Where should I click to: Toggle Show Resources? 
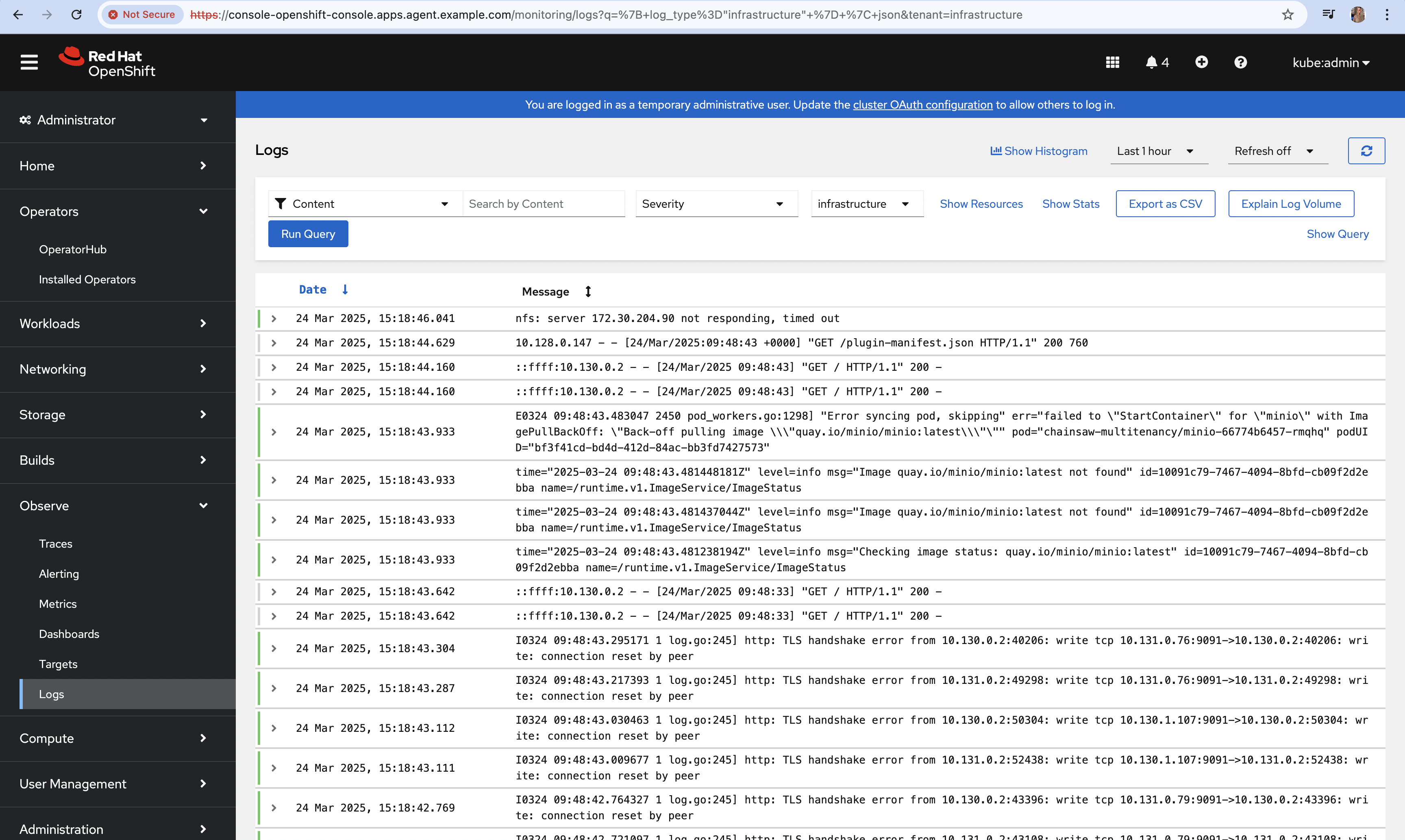coord(981,204)
